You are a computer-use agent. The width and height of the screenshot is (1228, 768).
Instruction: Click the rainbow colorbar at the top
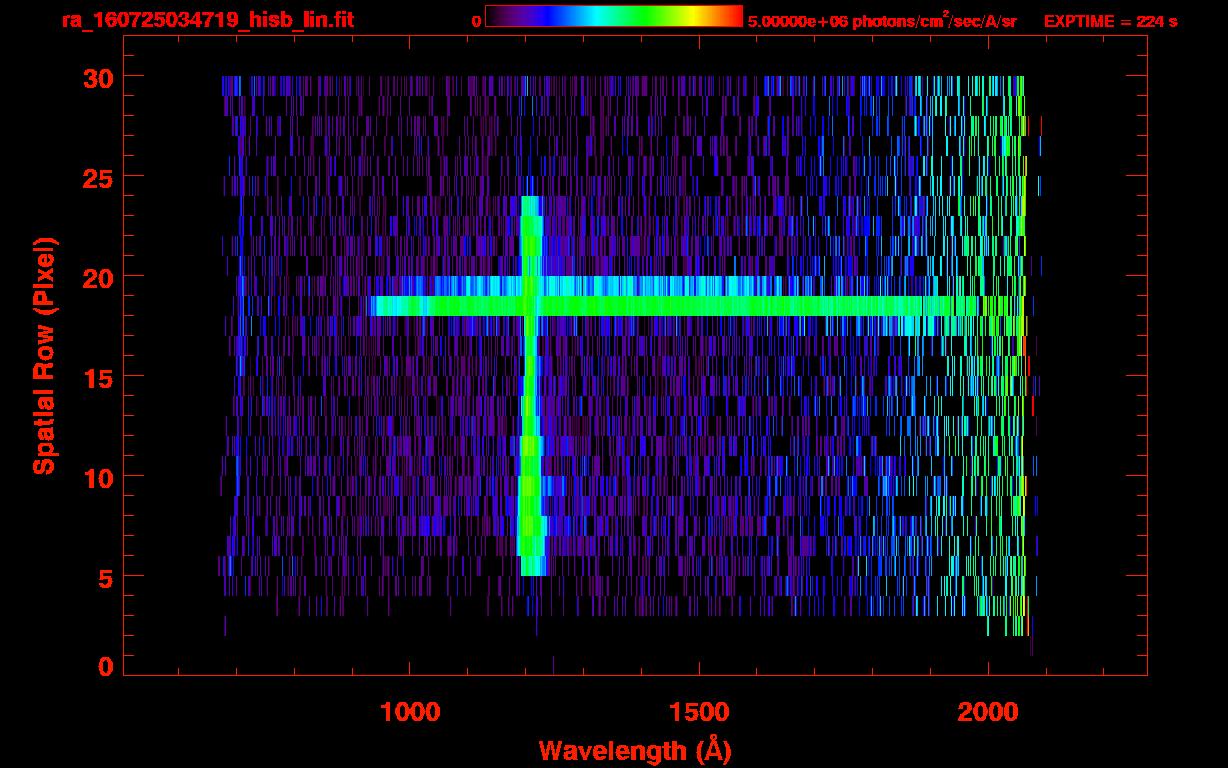click(x=613, y=17)
